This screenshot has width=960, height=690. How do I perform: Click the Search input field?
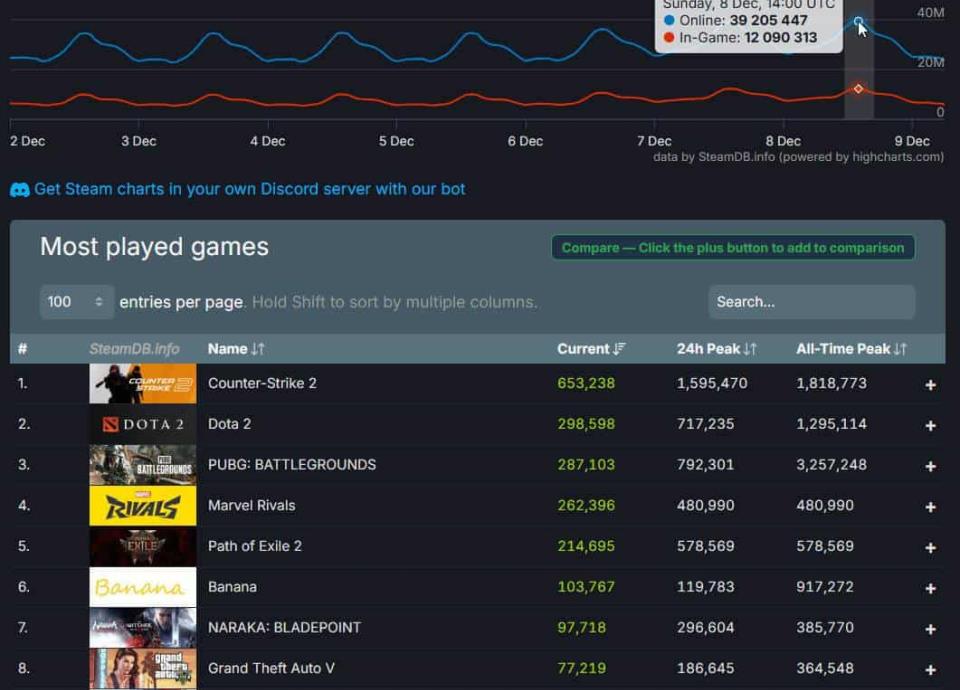coord(811,302)
